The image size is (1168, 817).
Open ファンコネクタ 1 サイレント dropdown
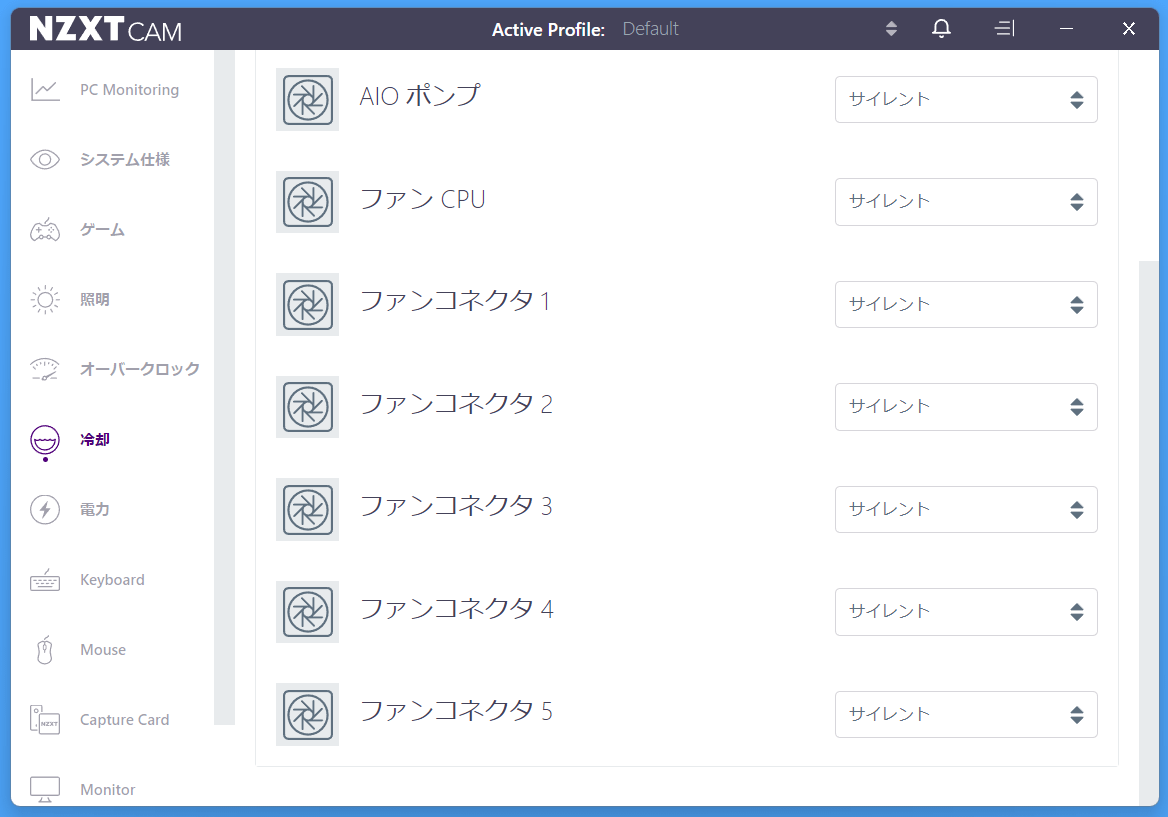coord(965,304)
